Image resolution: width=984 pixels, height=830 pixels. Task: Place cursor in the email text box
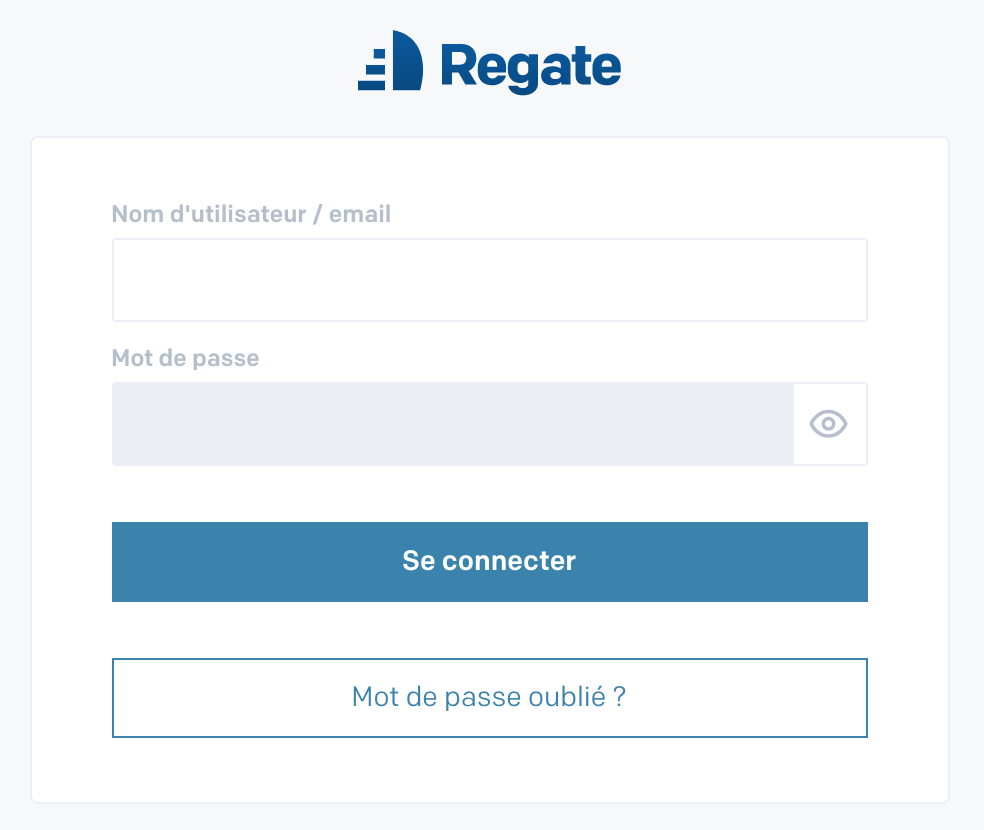489,280
